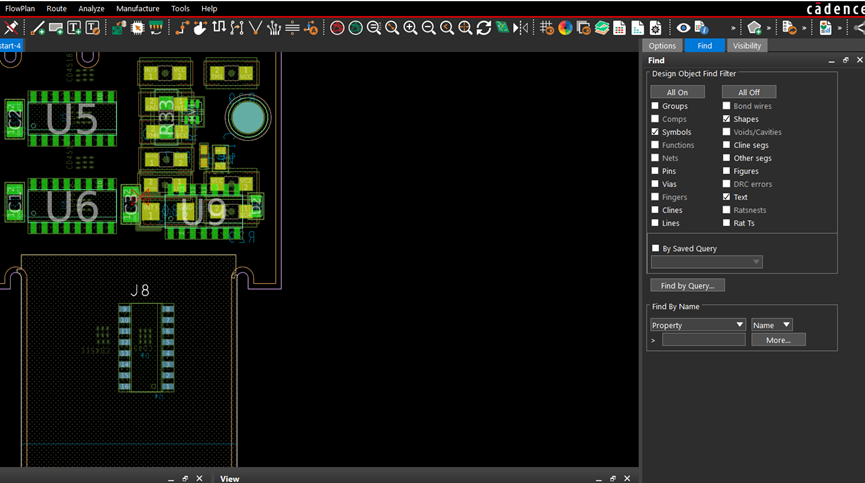Click the Find by Query button
The image size is (865, 483).
click(x=687, y=286)
